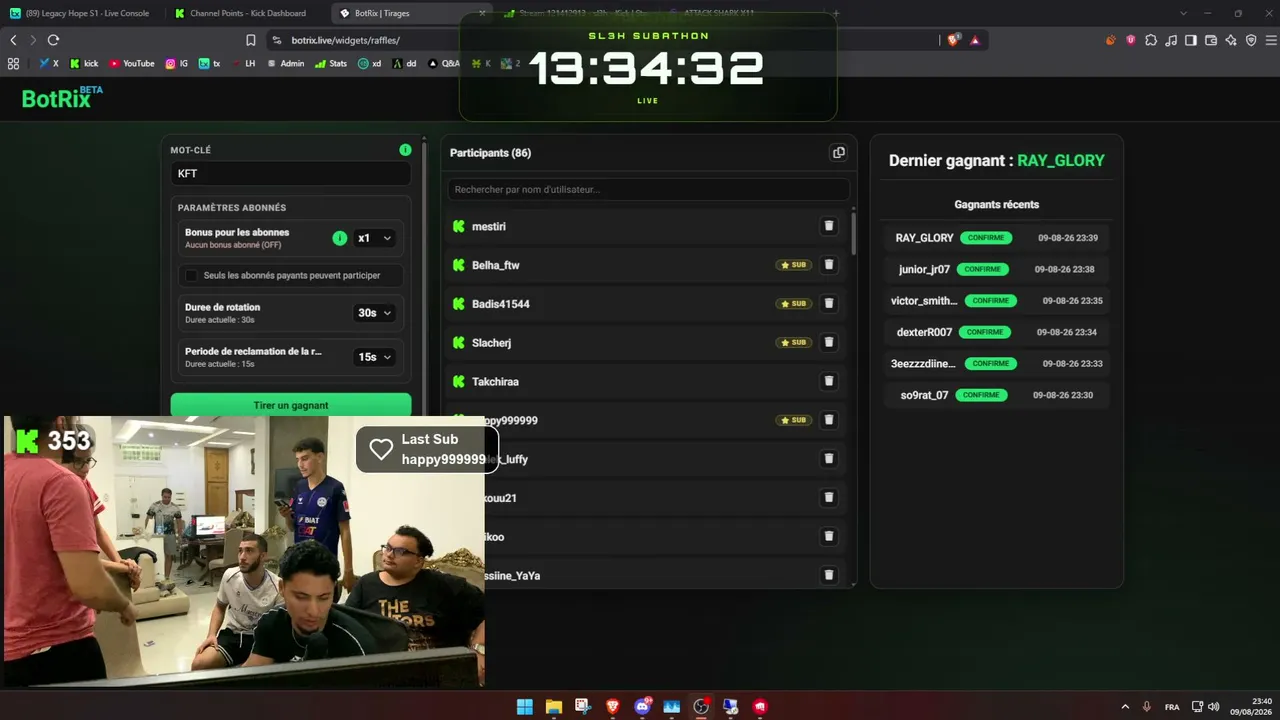Click the 'Rechercher par nom d'utilisateur' search field

point(648,189)
